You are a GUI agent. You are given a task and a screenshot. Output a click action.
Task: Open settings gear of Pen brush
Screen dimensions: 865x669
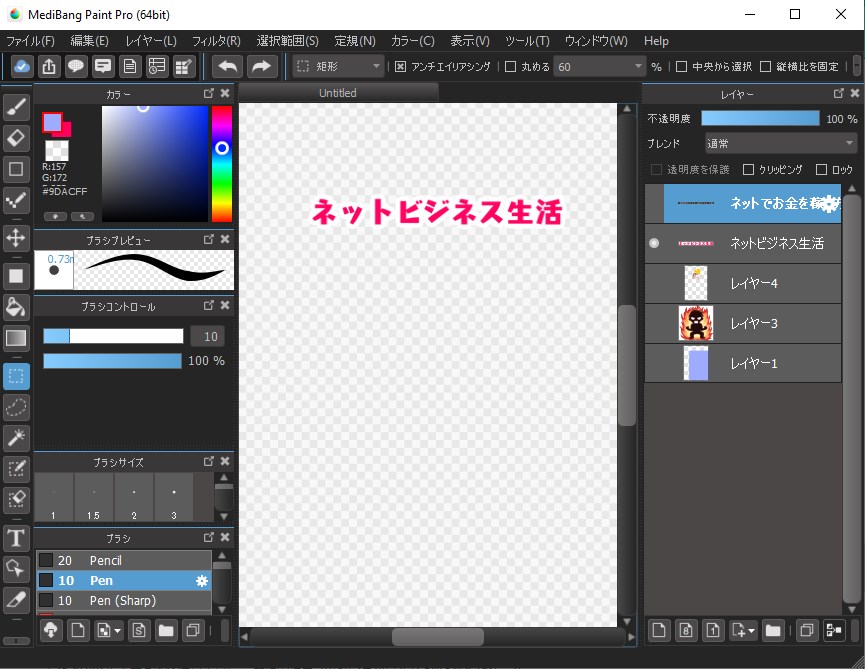(x=202, y=581)
